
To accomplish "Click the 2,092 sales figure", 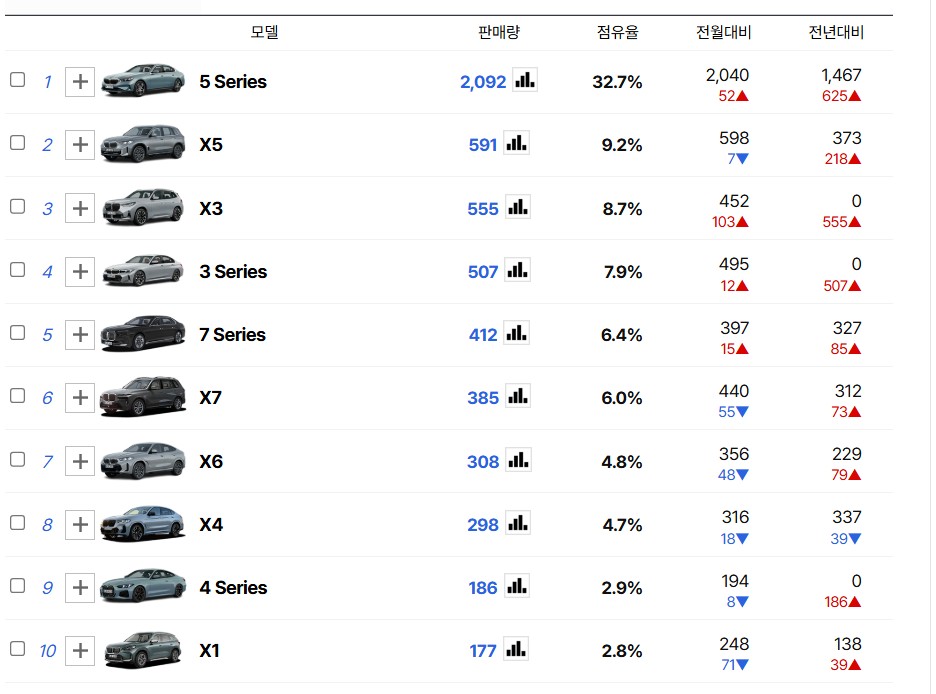I will pyautogui.click(x=483, y=82).
